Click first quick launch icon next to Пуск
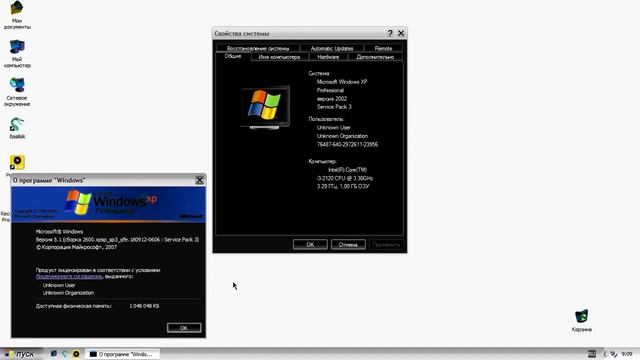640x360 pixels. click(54, 354)
